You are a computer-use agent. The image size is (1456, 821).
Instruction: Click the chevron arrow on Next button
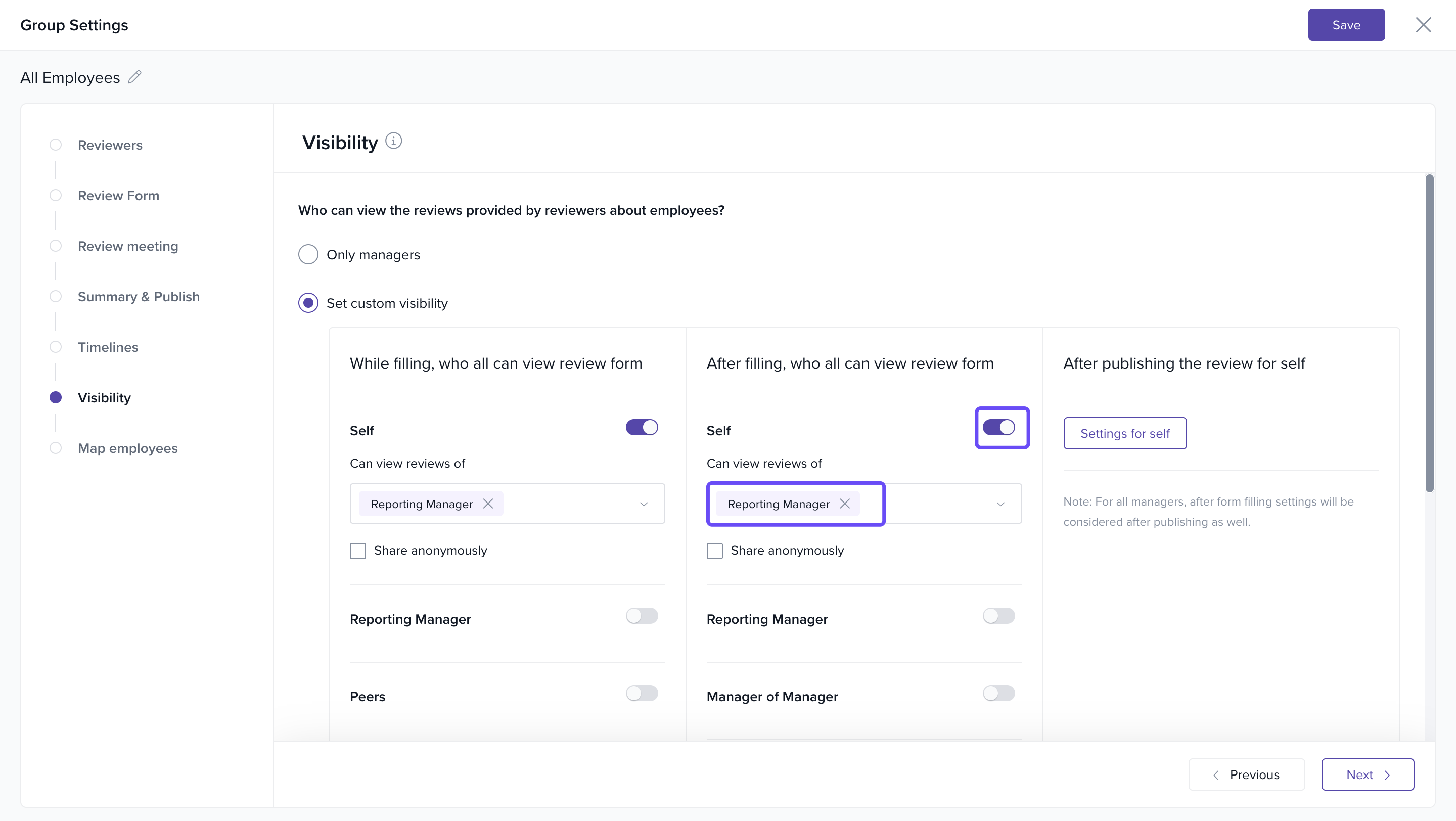(x=1387, y=775)
